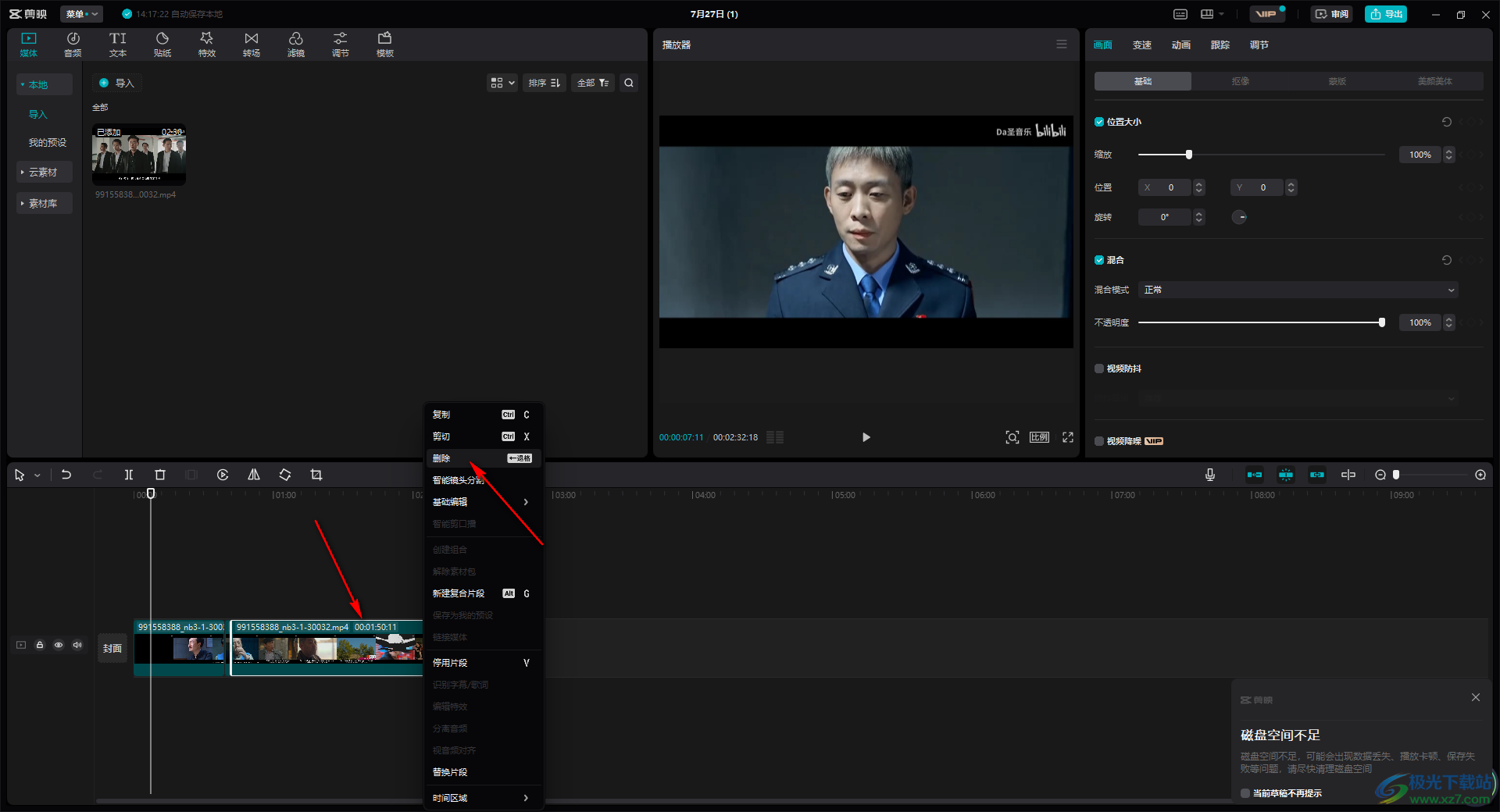Open the Effects (特效) panel
Image resolution: width=1500 pixels, height=812 pixels.
(x=207, y=45)
